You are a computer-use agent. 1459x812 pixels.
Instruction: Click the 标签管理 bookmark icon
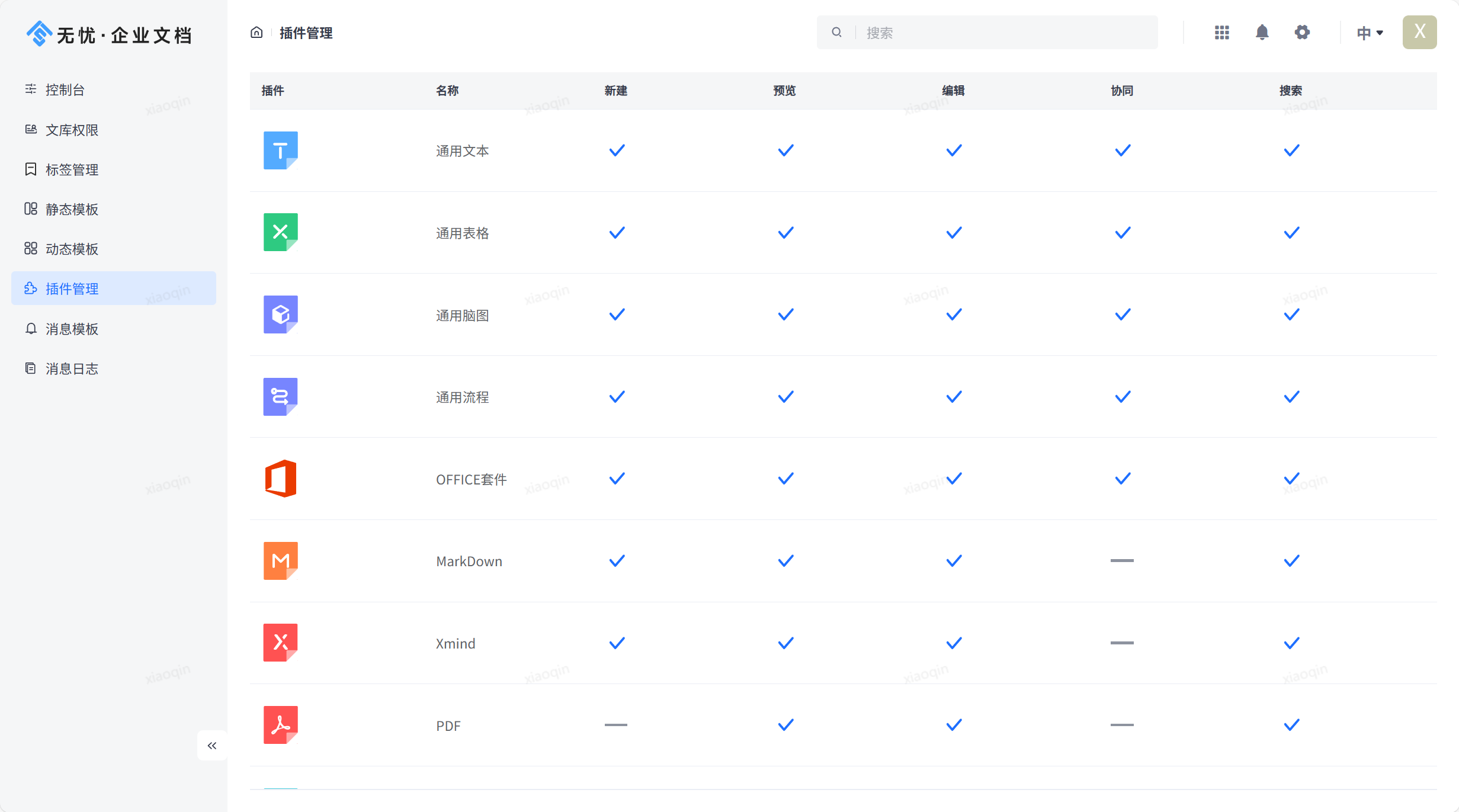31,169
